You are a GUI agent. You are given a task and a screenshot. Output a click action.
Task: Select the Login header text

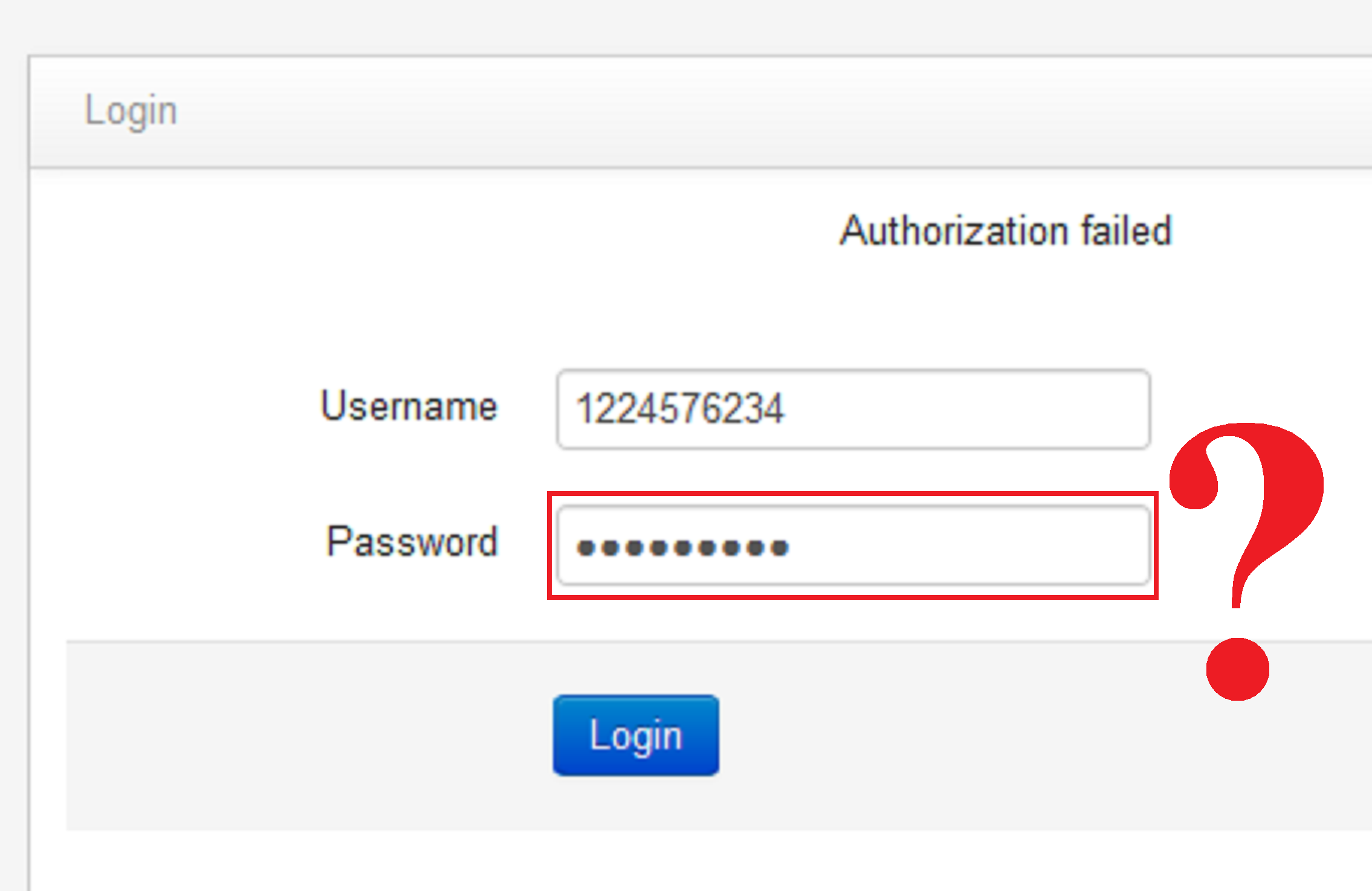pos(131,110)
